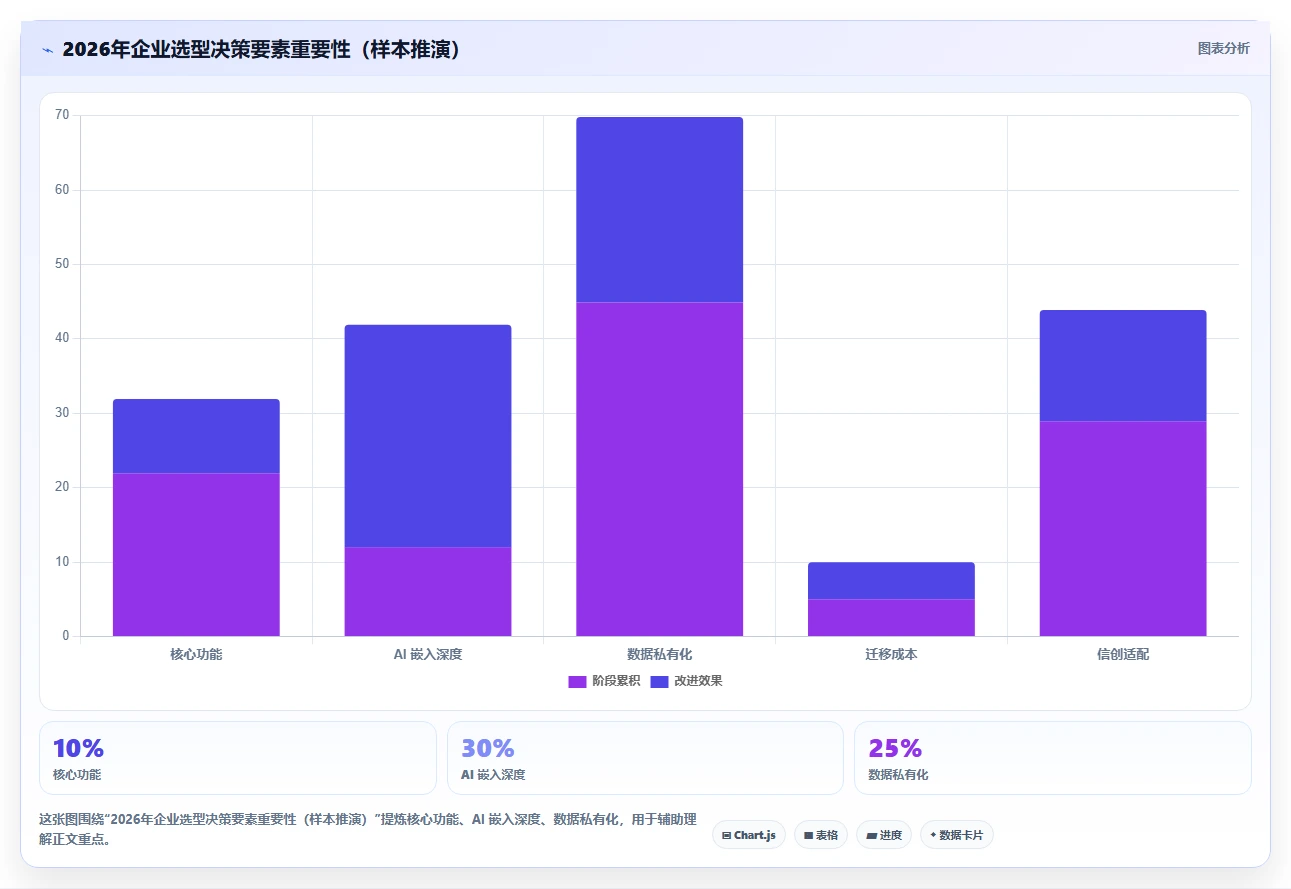The image size is (1291, 889).
Task: Click the 迁移成本 x-axis label
Action: (x=891, y=655)
